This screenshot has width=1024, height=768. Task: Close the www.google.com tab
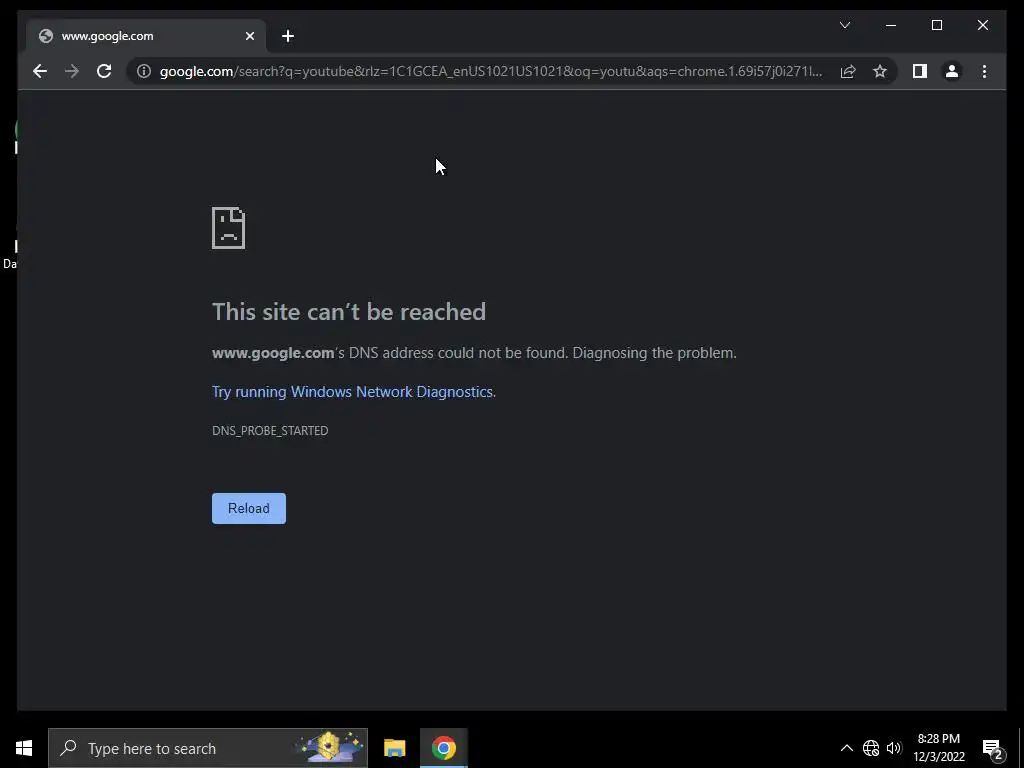click(x=249, y=36)
